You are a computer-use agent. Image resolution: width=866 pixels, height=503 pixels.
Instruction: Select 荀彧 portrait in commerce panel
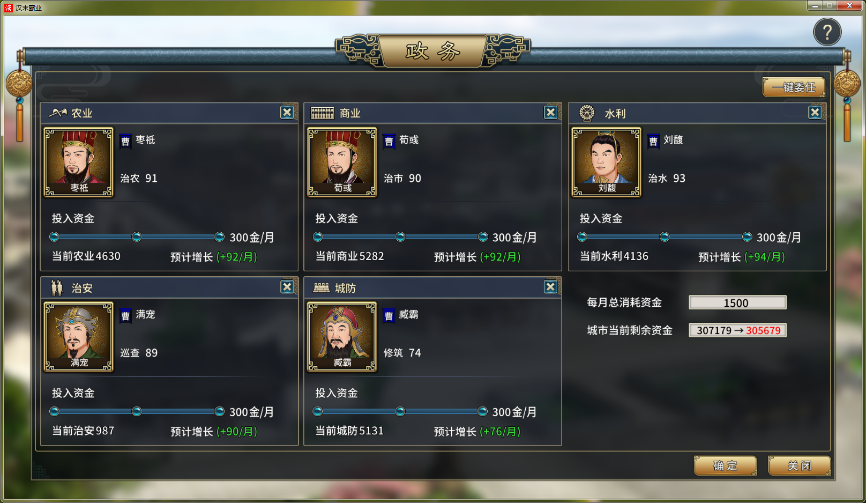click(x=342, y=162)
